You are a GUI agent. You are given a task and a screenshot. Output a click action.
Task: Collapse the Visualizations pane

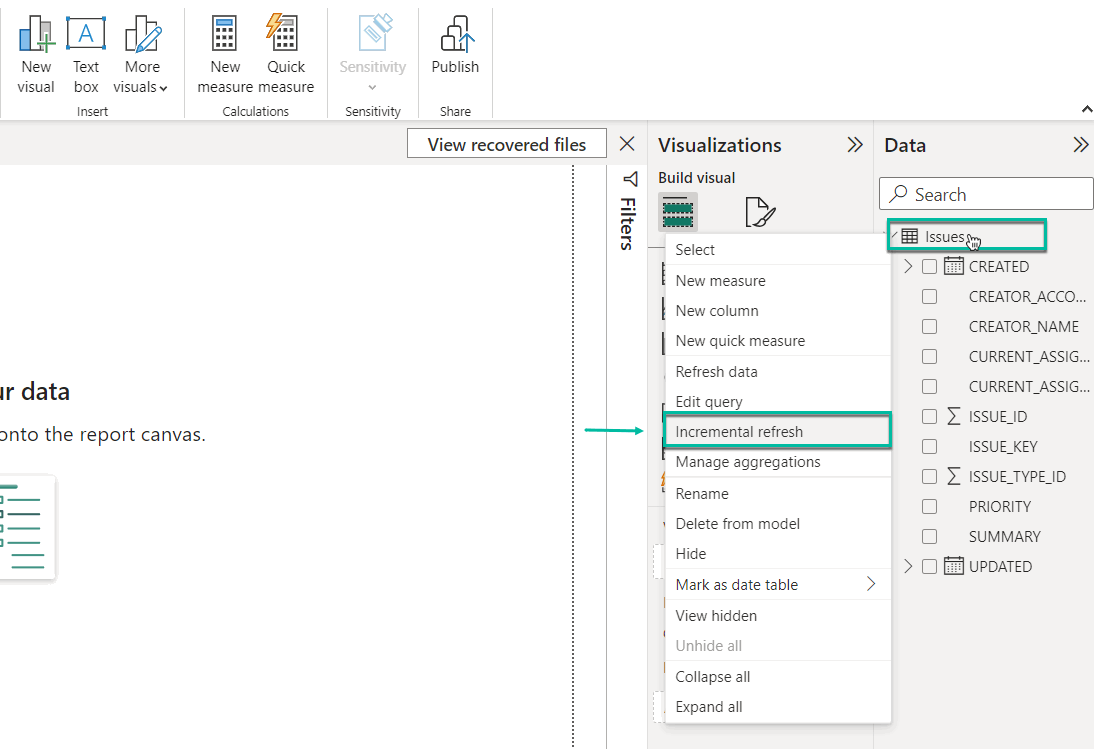[854, 145]
